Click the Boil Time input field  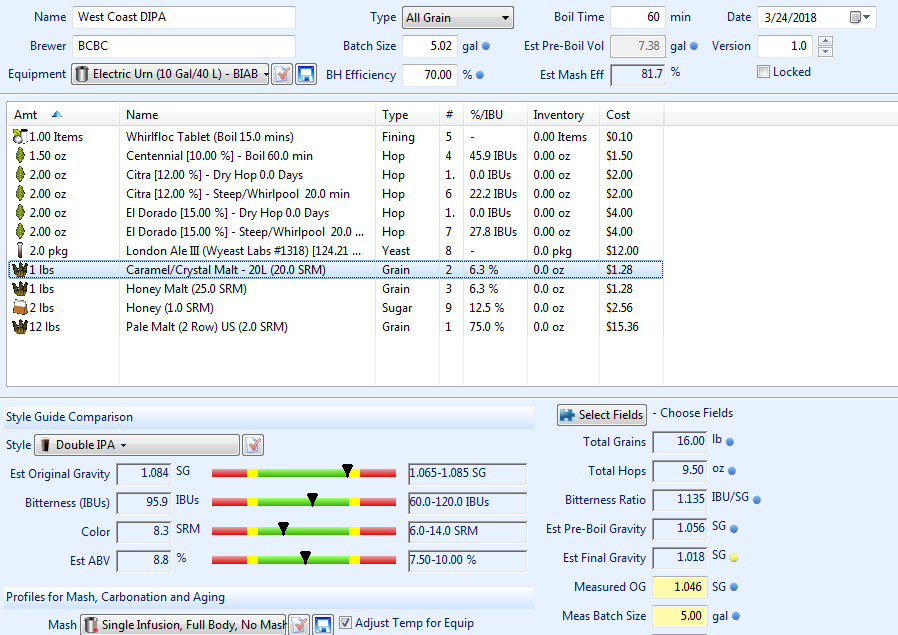point(637,17)
